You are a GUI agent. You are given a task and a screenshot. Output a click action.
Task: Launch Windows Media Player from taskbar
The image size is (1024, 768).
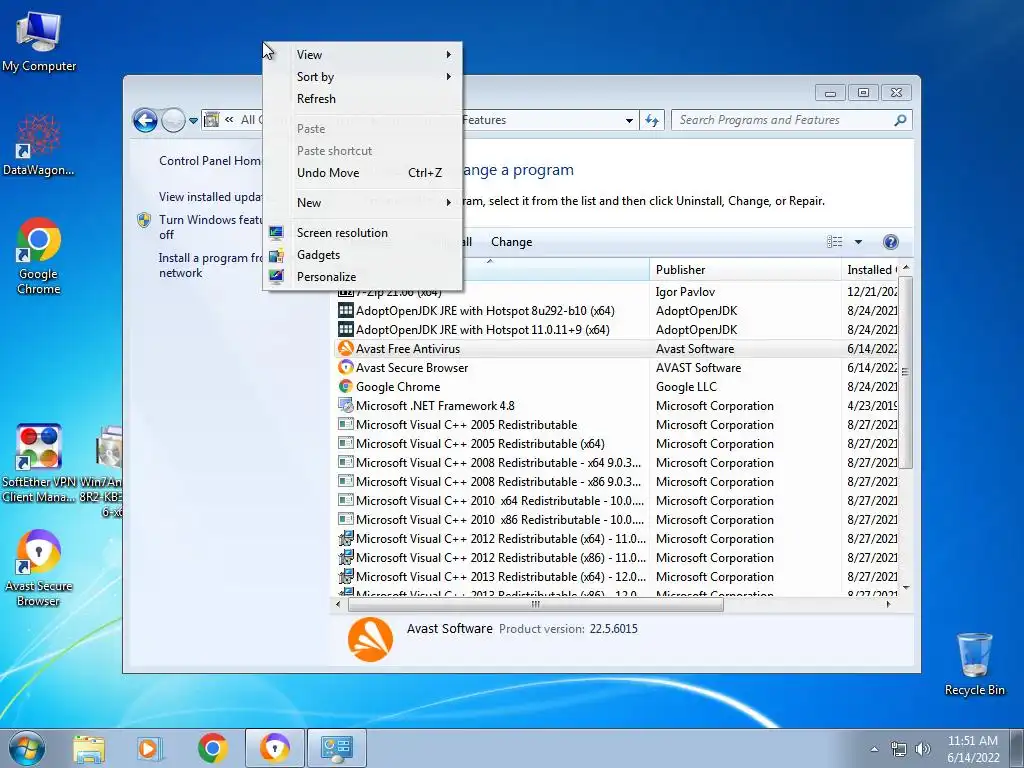click(x=148, y=748)
